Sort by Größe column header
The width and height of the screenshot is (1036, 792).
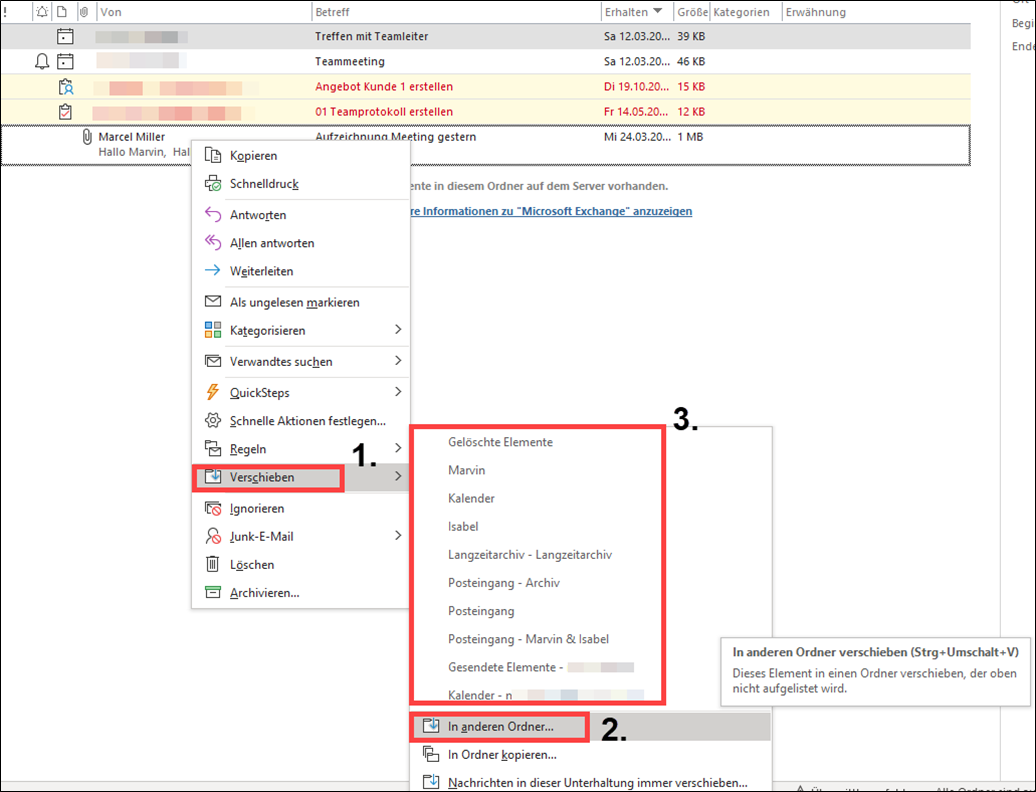point(692,12)
